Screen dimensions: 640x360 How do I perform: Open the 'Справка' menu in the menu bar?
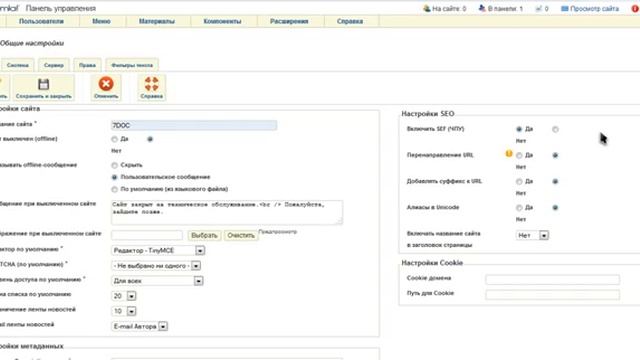click(350, 21)
